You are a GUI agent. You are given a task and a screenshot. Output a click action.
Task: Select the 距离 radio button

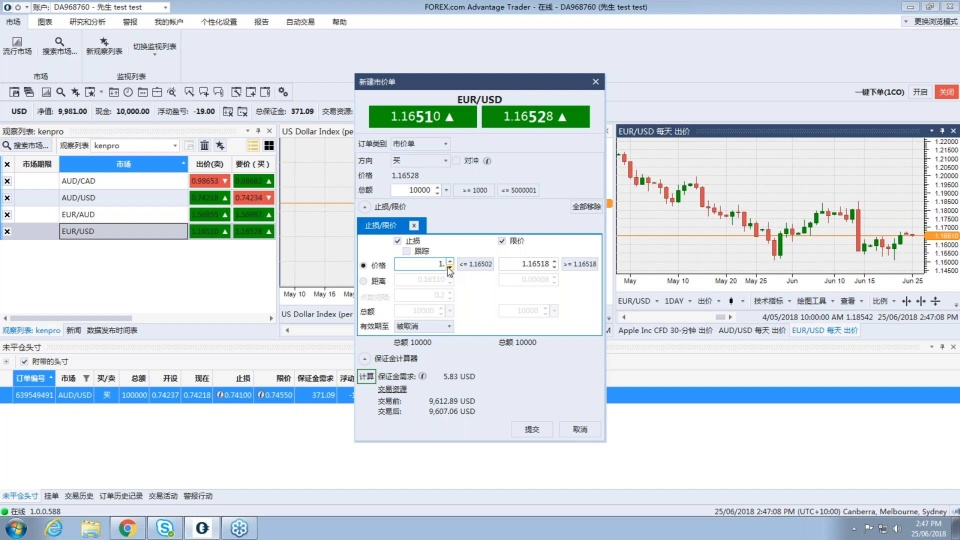[363, 281]
